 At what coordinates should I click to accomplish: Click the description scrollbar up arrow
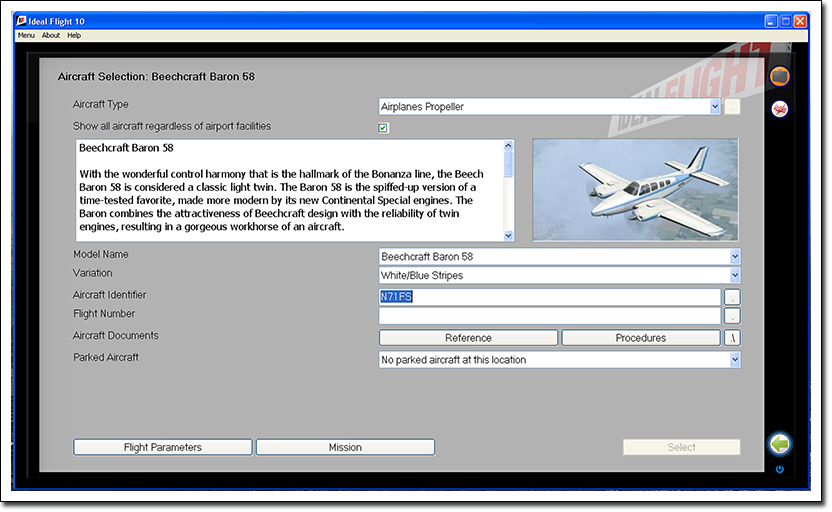click(508, 145)
